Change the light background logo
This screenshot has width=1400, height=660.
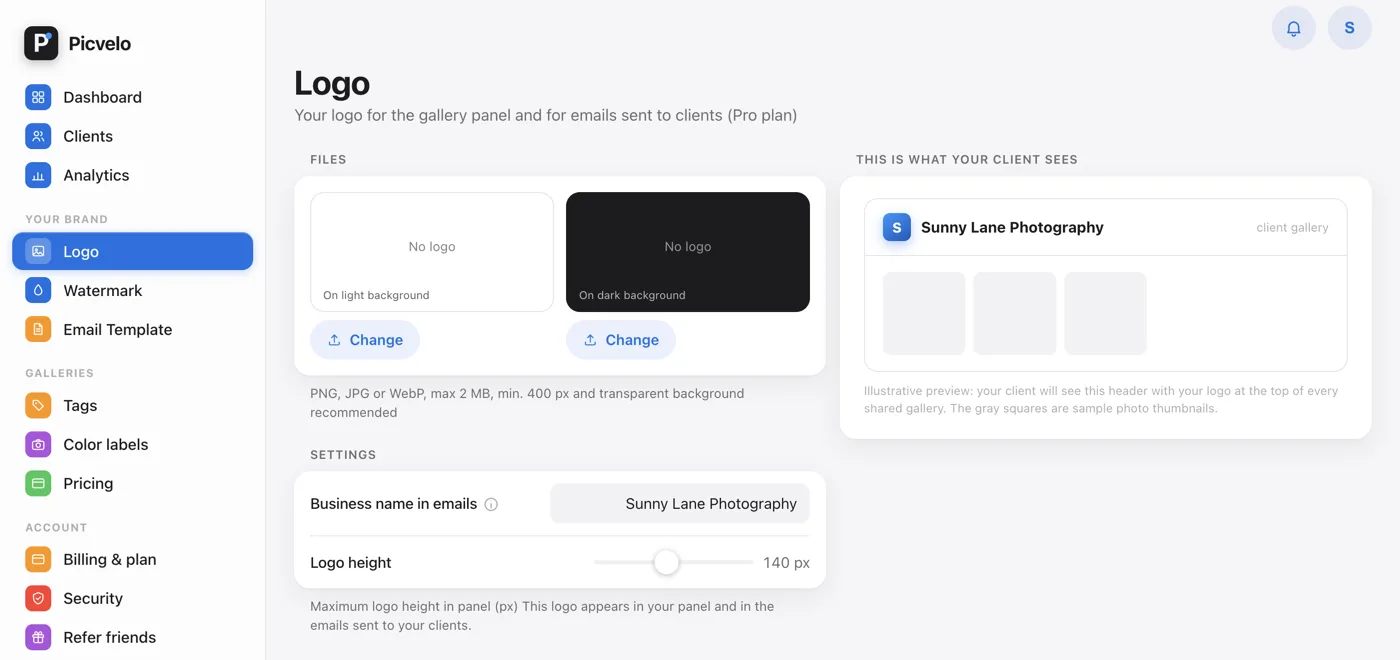point(365,340)
